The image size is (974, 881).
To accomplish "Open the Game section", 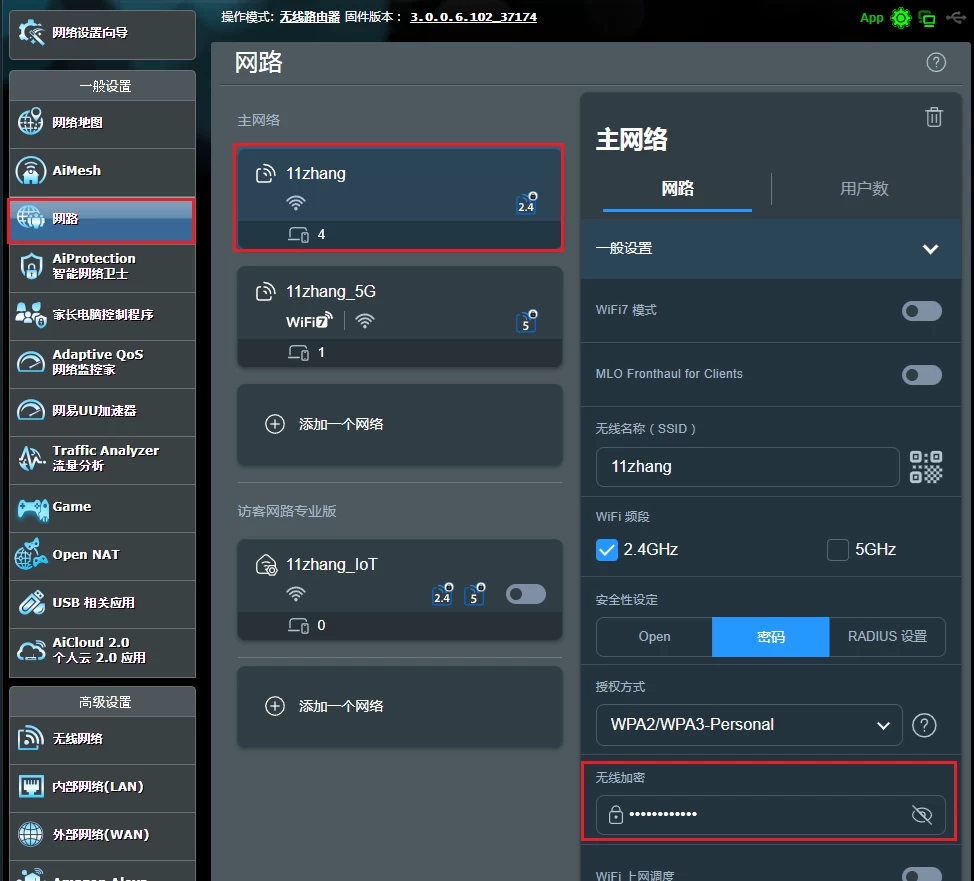I will 101,508.
